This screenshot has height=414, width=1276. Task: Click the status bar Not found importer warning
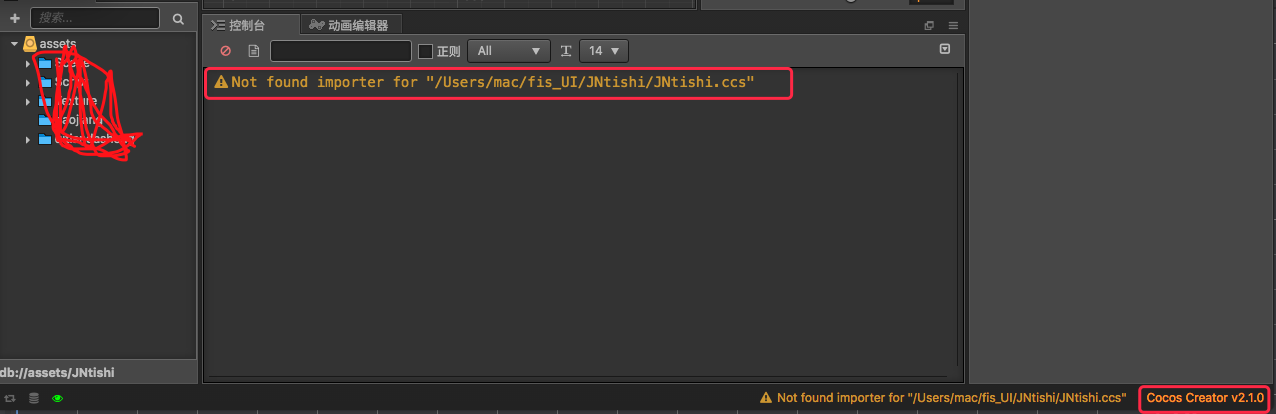pos(943,397)
